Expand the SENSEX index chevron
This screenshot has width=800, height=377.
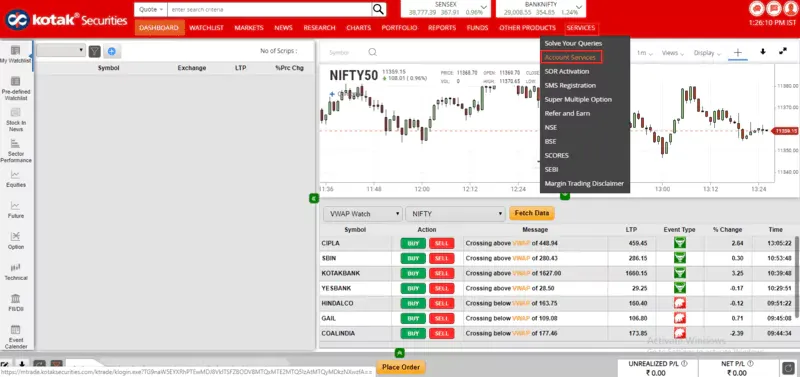coord(484,7)
